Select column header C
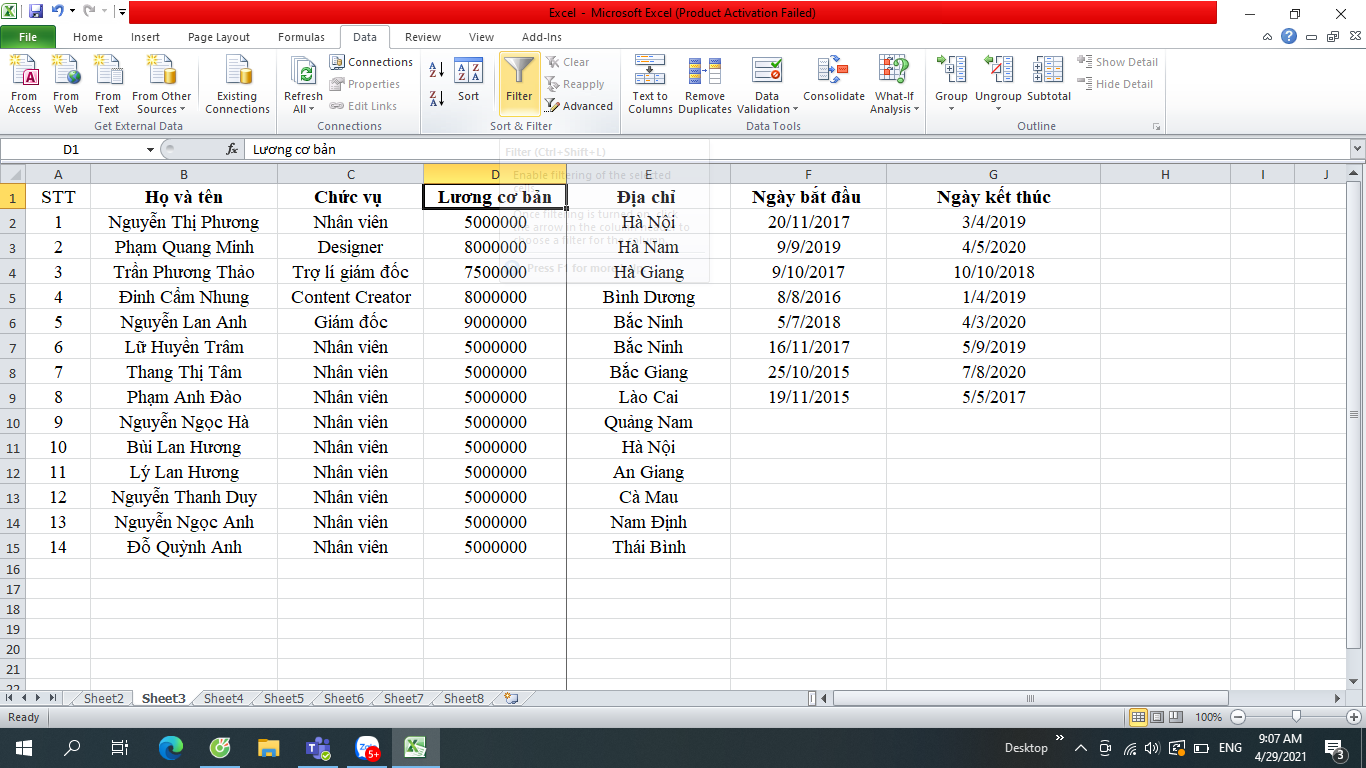The width and height of the screenshot is (1366, 768). click(x=350, y=174)
